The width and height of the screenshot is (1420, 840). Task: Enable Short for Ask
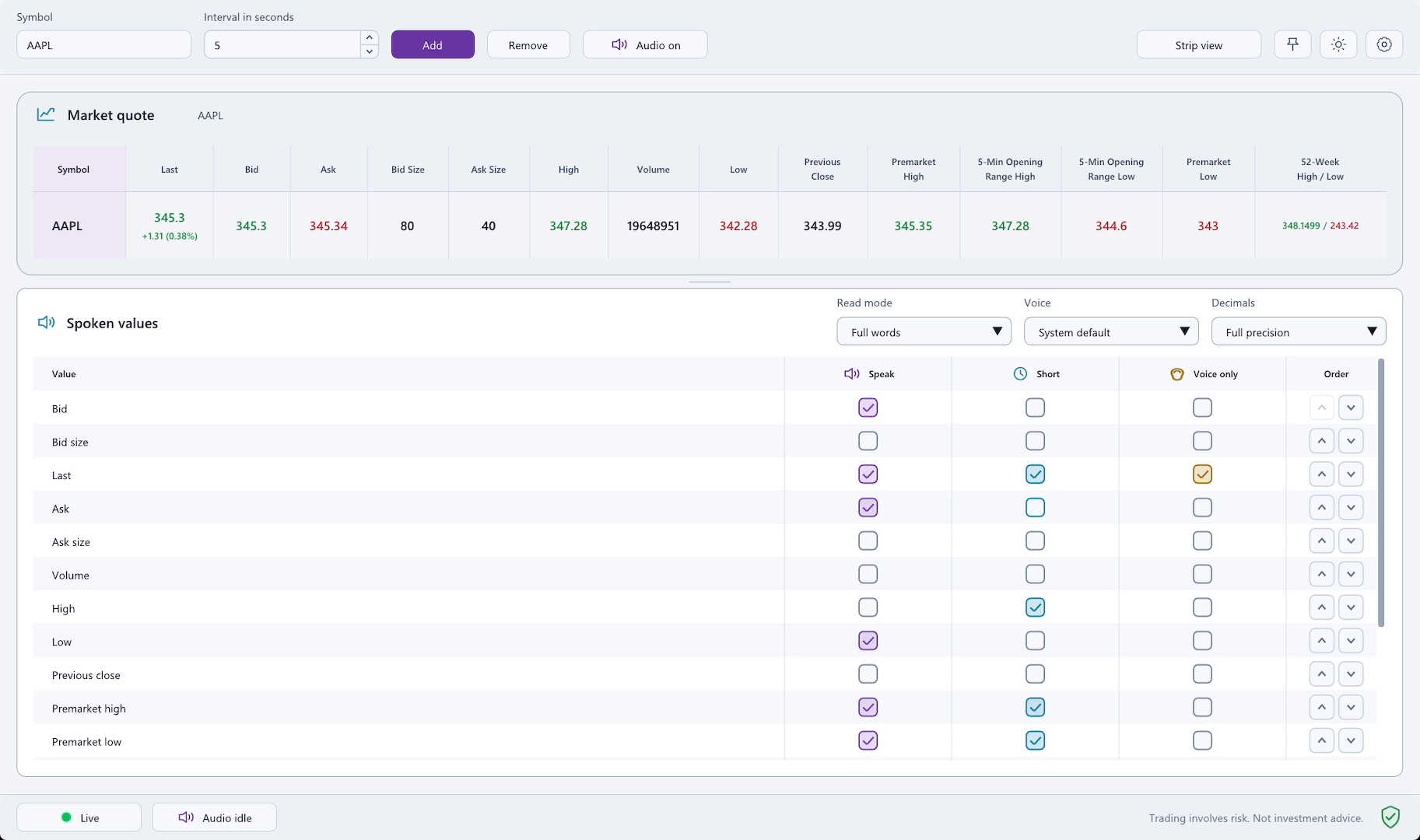pyautogui.click(x=1035, y=508)
